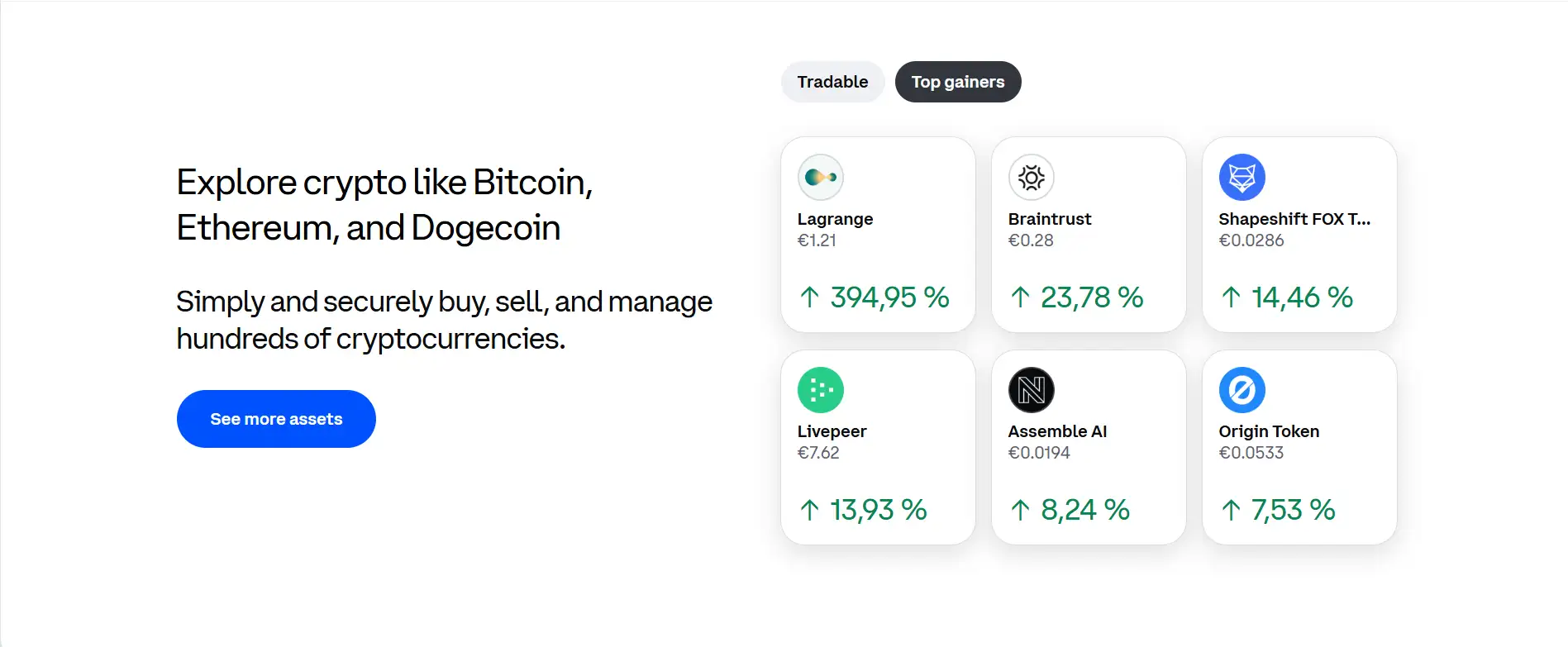Click the Lagrange coin logo icon
Screen dimensions: 1568x647
820,177
